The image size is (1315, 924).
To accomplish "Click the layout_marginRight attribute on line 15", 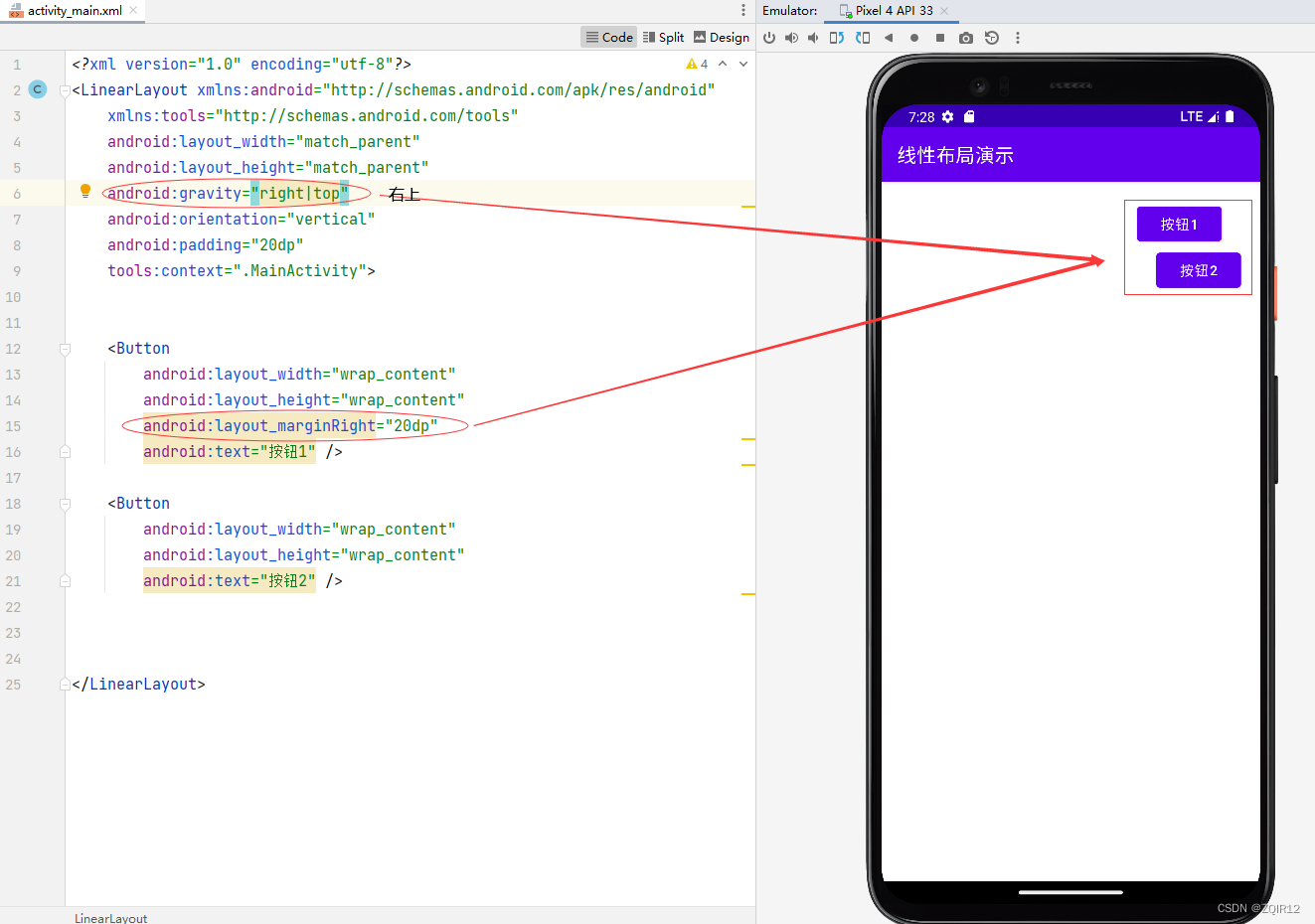I will point(290,426).
